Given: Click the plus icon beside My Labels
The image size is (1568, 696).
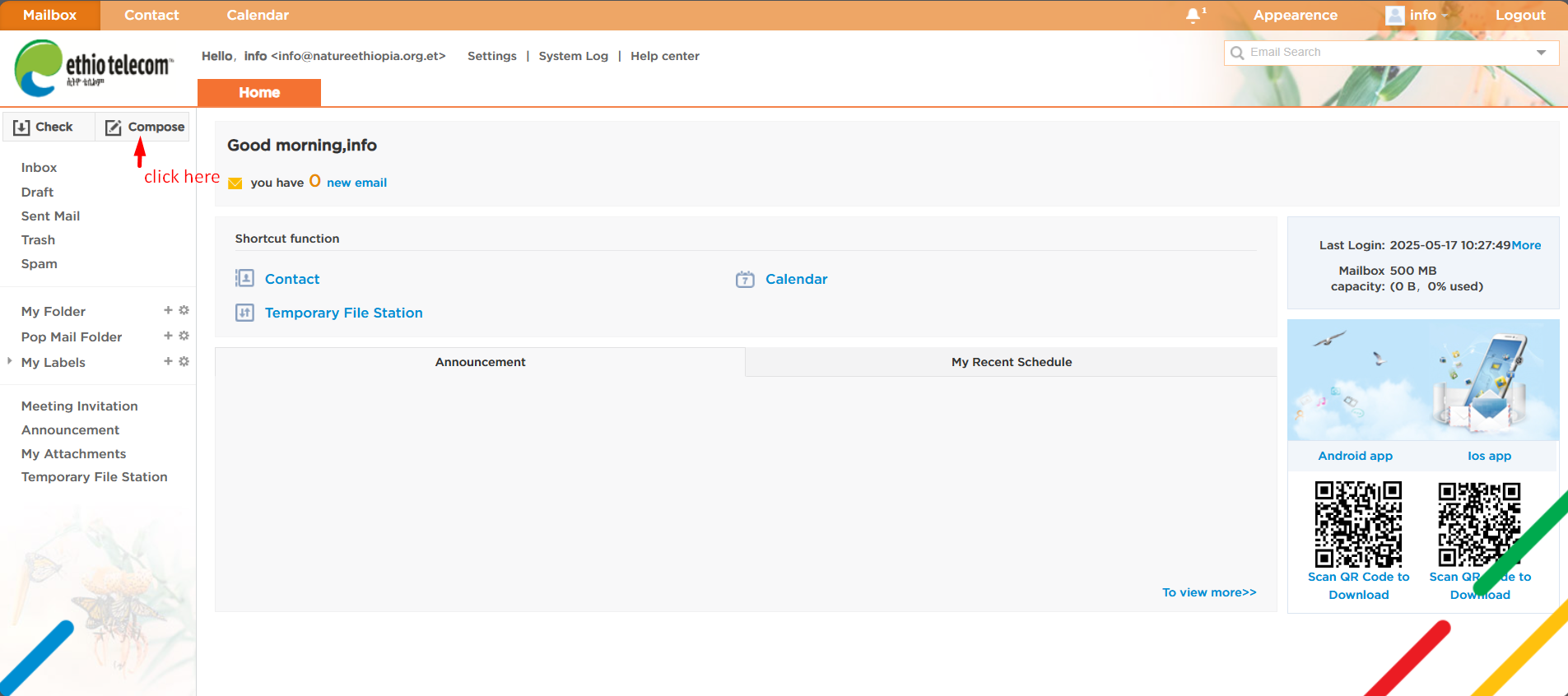Looking at the screenshot, I should 168,361.
